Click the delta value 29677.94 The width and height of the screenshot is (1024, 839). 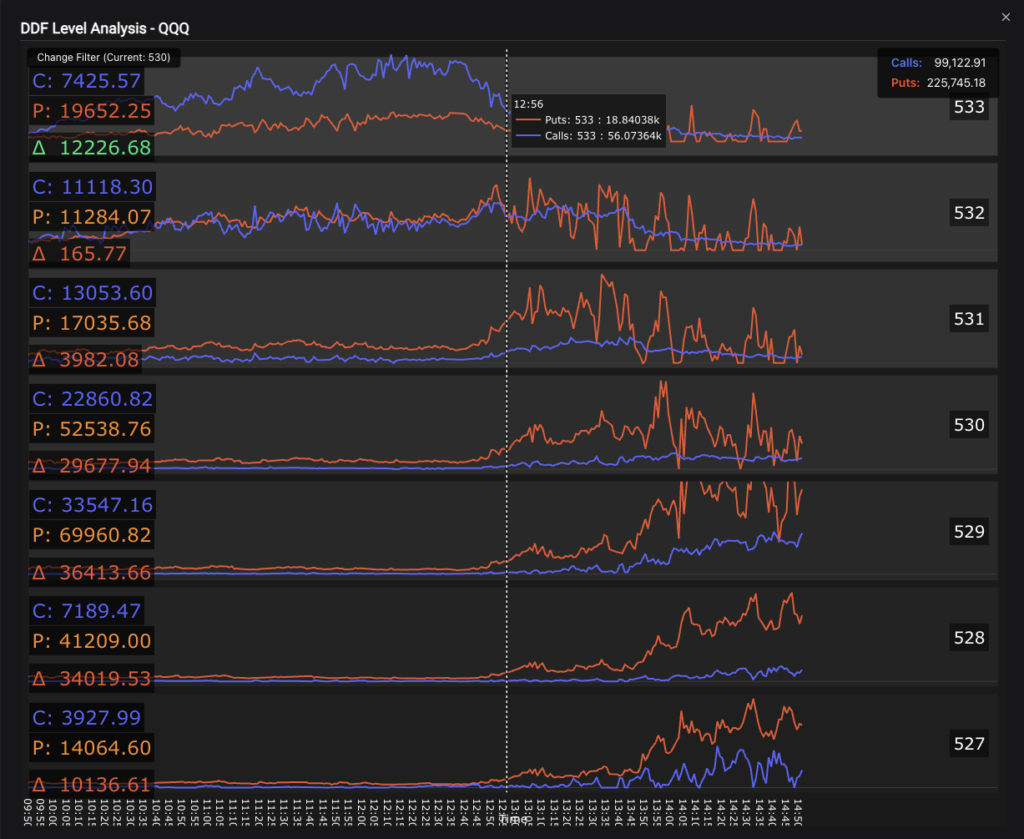(x=91, y=466)
